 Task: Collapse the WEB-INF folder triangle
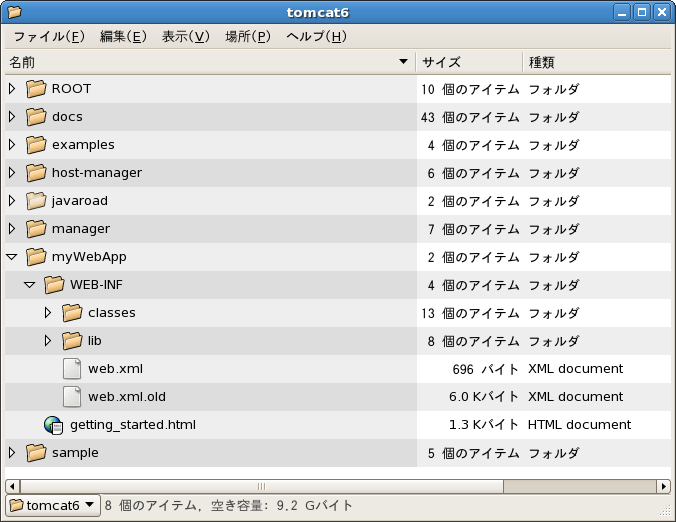pyautogui.click(x=30, y=285)
